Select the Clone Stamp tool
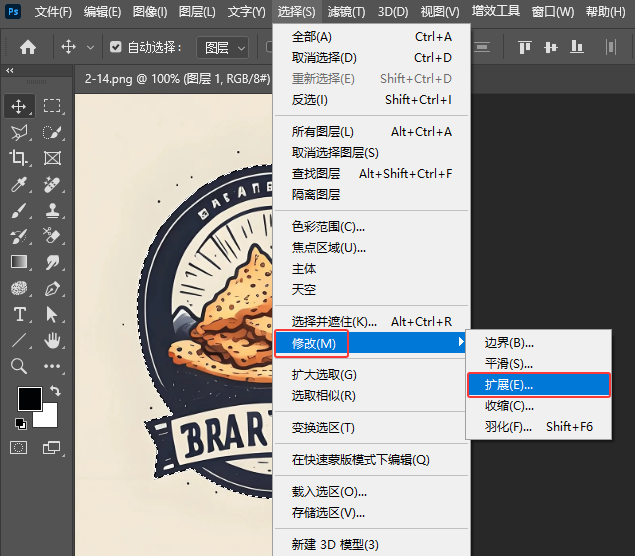The image size is (635, 556). (52, 211)
